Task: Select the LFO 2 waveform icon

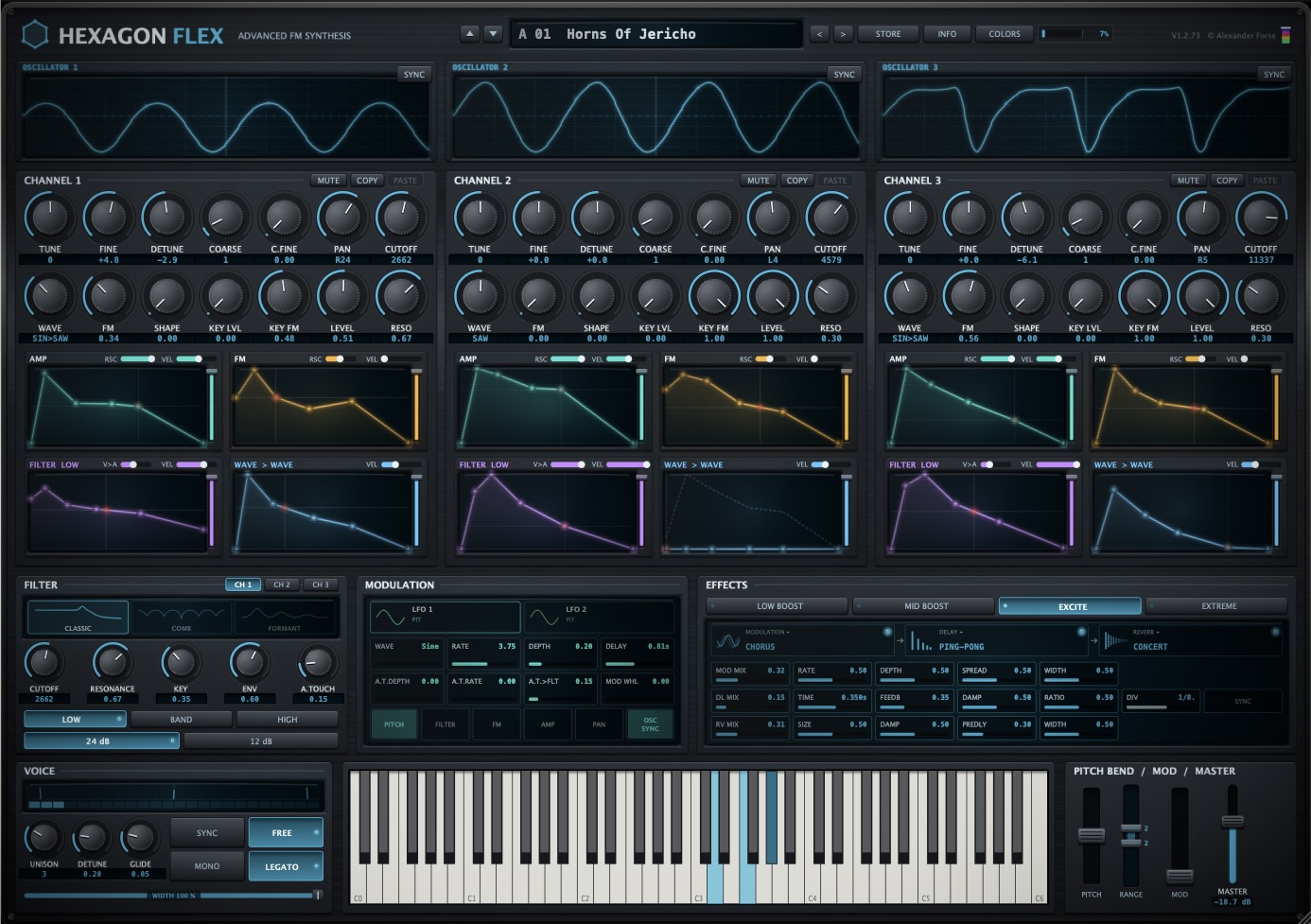Action: pos(543,618)
